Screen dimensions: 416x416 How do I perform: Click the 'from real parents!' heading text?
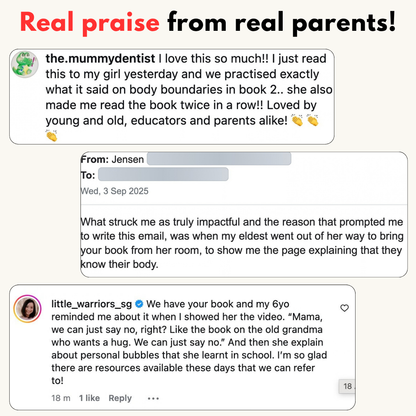[282, 22]
